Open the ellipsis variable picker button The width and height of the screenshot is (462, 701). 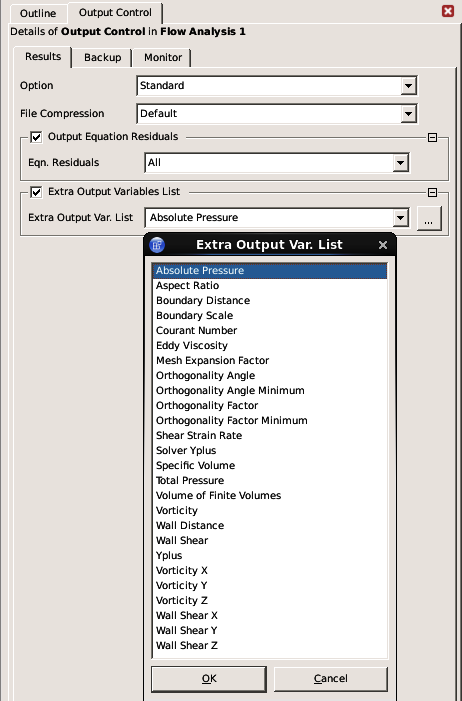pyautogui.click(x=429, y=218)
